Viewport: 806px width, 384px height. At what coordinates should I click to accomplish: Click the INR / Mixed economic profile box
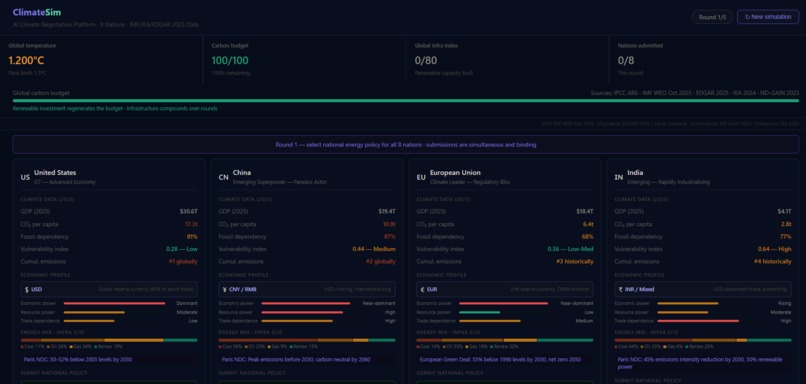coord(703,289)
